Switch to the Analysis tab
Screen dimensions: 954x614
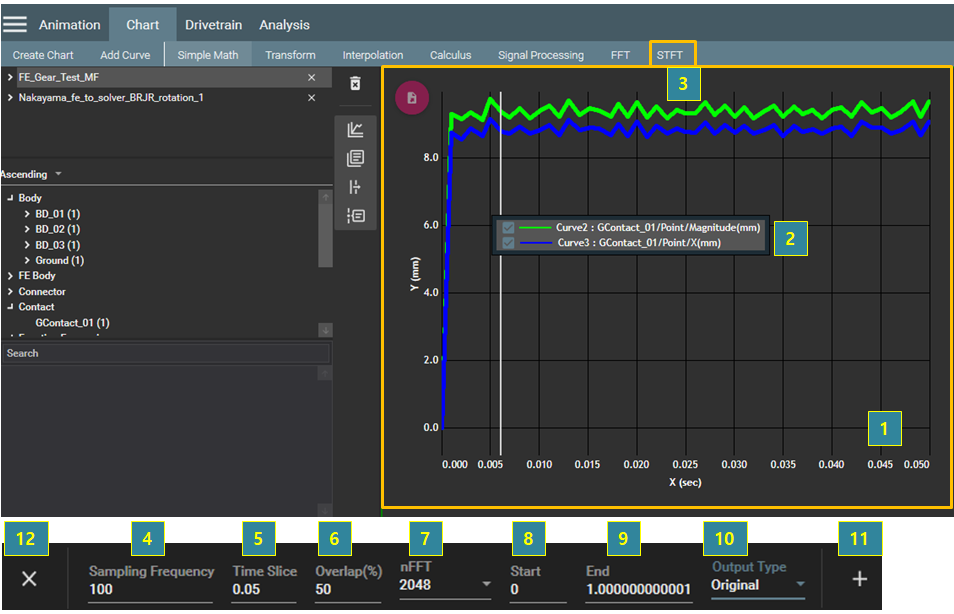(x=284, y=25)
